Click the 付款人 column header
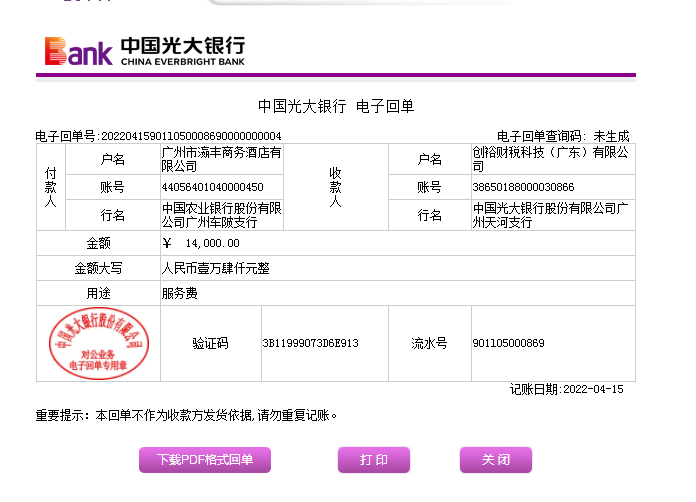Screen dimensions: 696x502 (51, 187)
